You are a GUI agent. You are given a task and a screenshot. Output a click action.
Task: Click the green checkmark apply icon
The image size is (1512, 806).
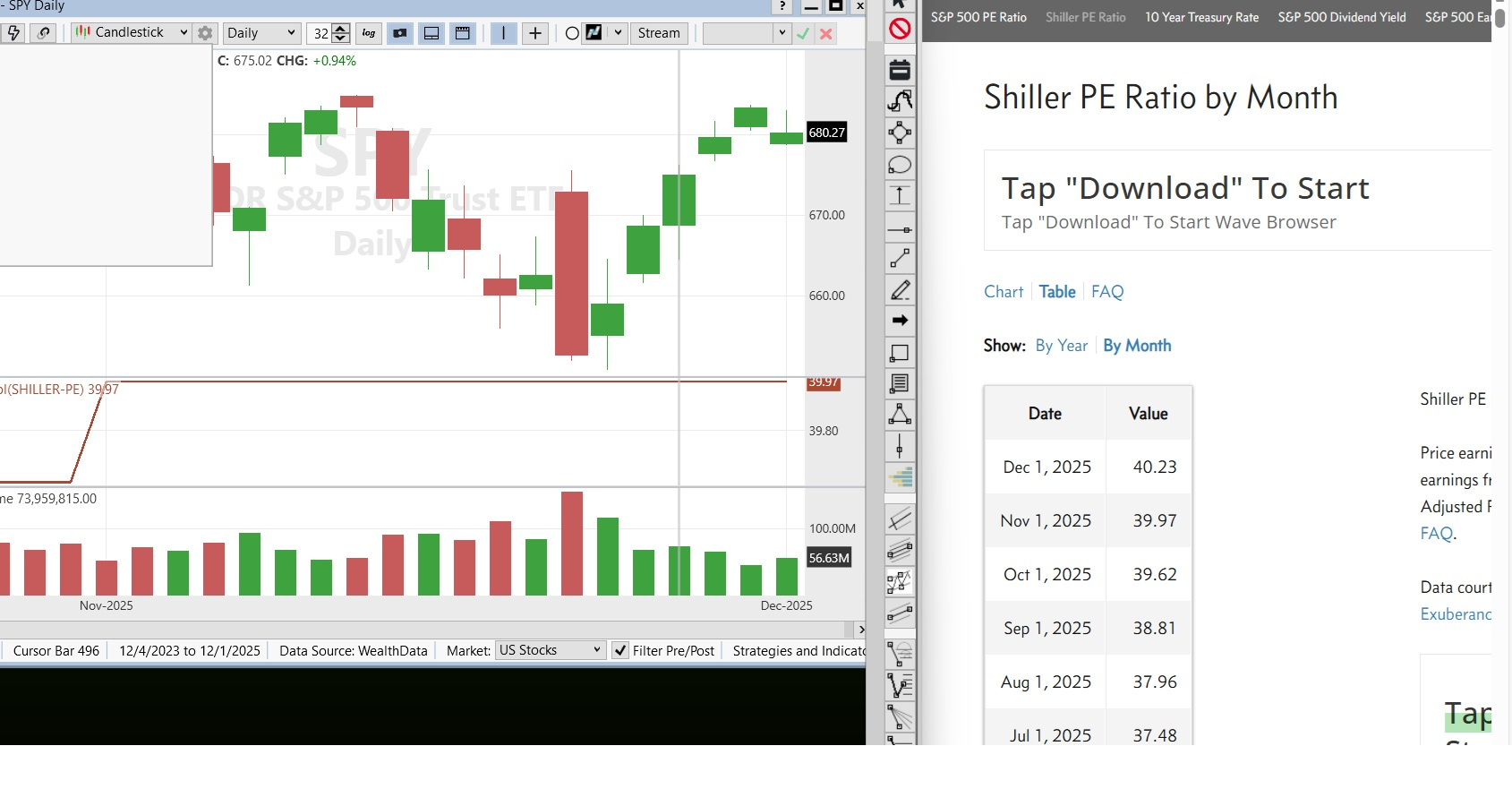click(x=803, y=34)
